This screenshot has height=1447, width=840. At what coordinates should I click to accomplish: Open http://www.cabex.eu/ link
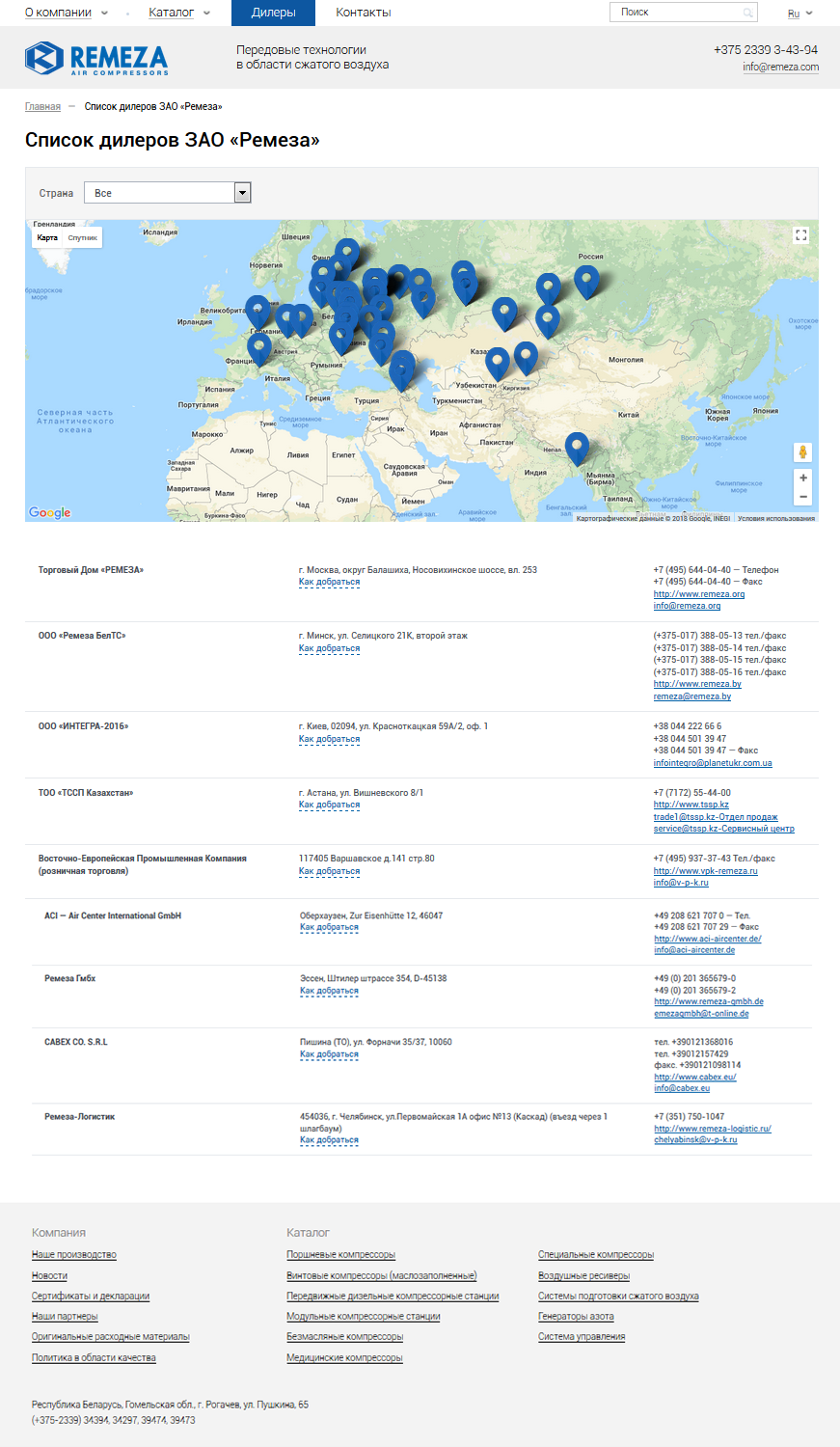(x=695, y=1077)
